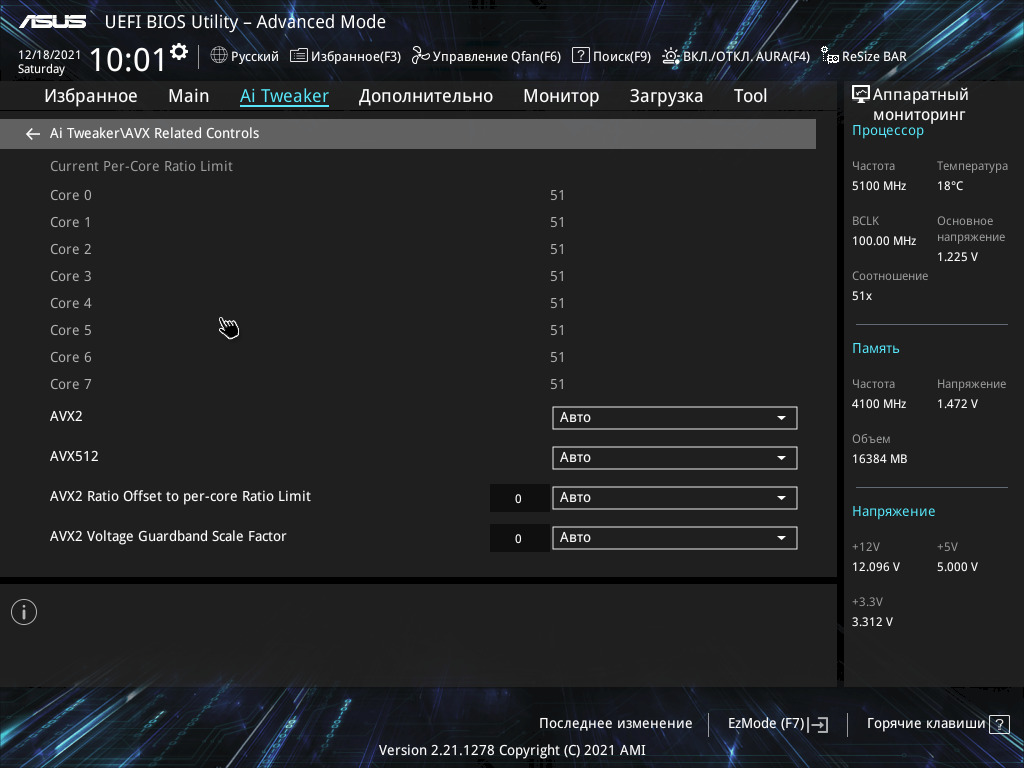Click the AURA light icon

click(671, 56)
